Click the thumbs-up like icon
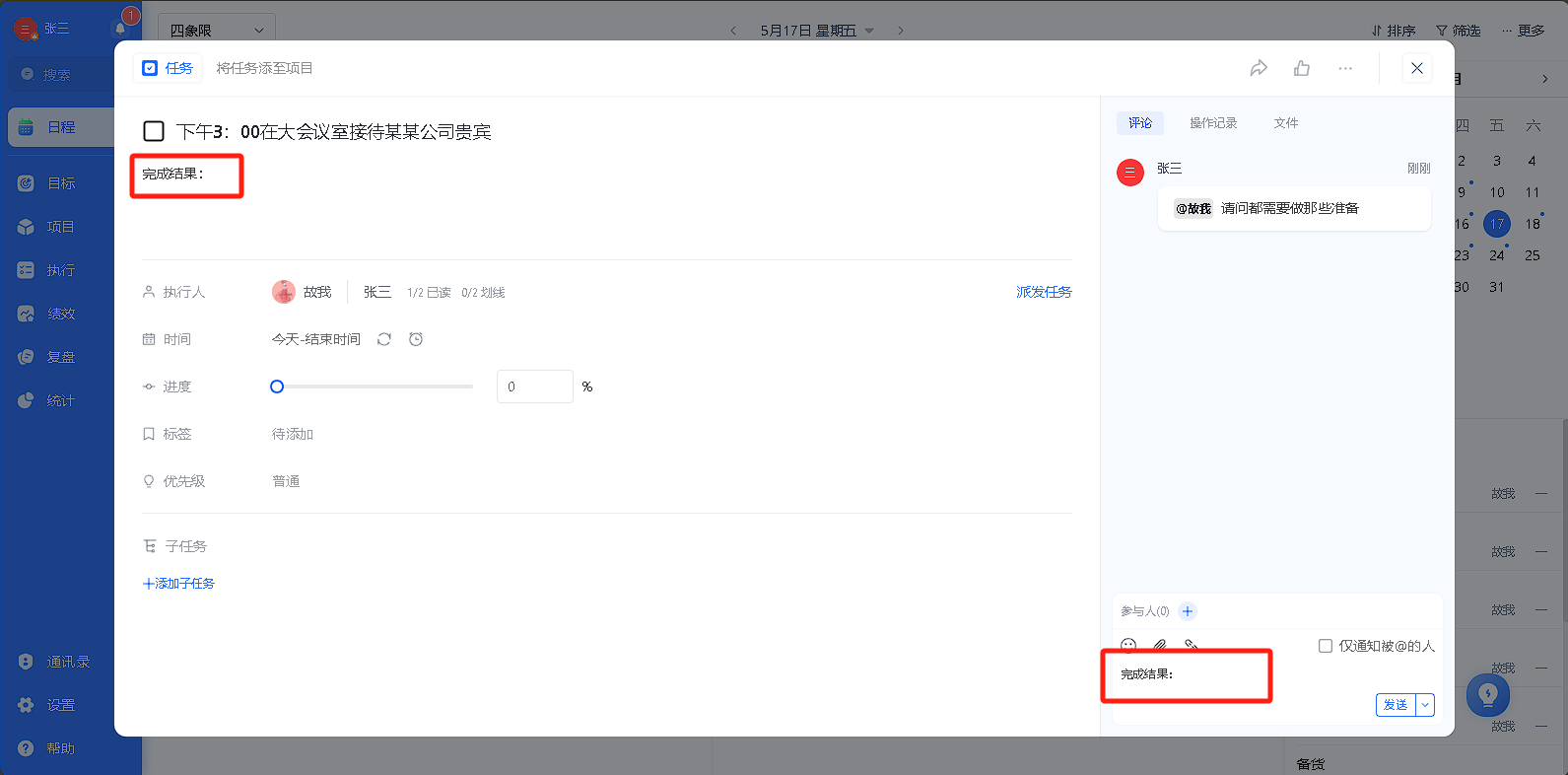Viewport: 1568px width, 775px height. [x=1302, y=68]
